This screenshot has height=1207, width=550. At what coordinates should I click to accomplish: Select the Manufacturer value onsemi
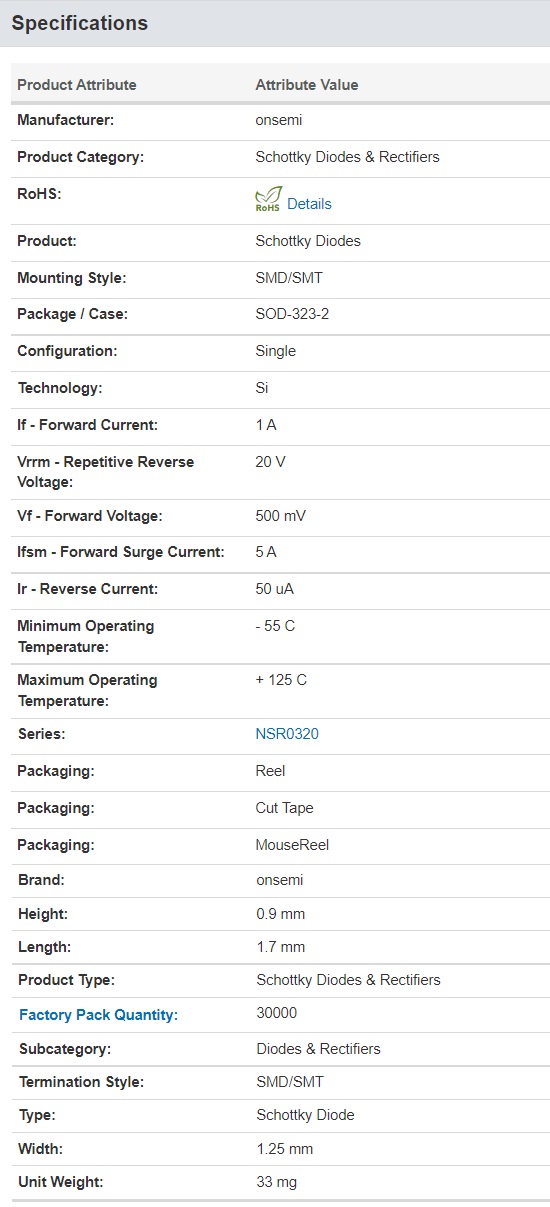pos(279,120)
